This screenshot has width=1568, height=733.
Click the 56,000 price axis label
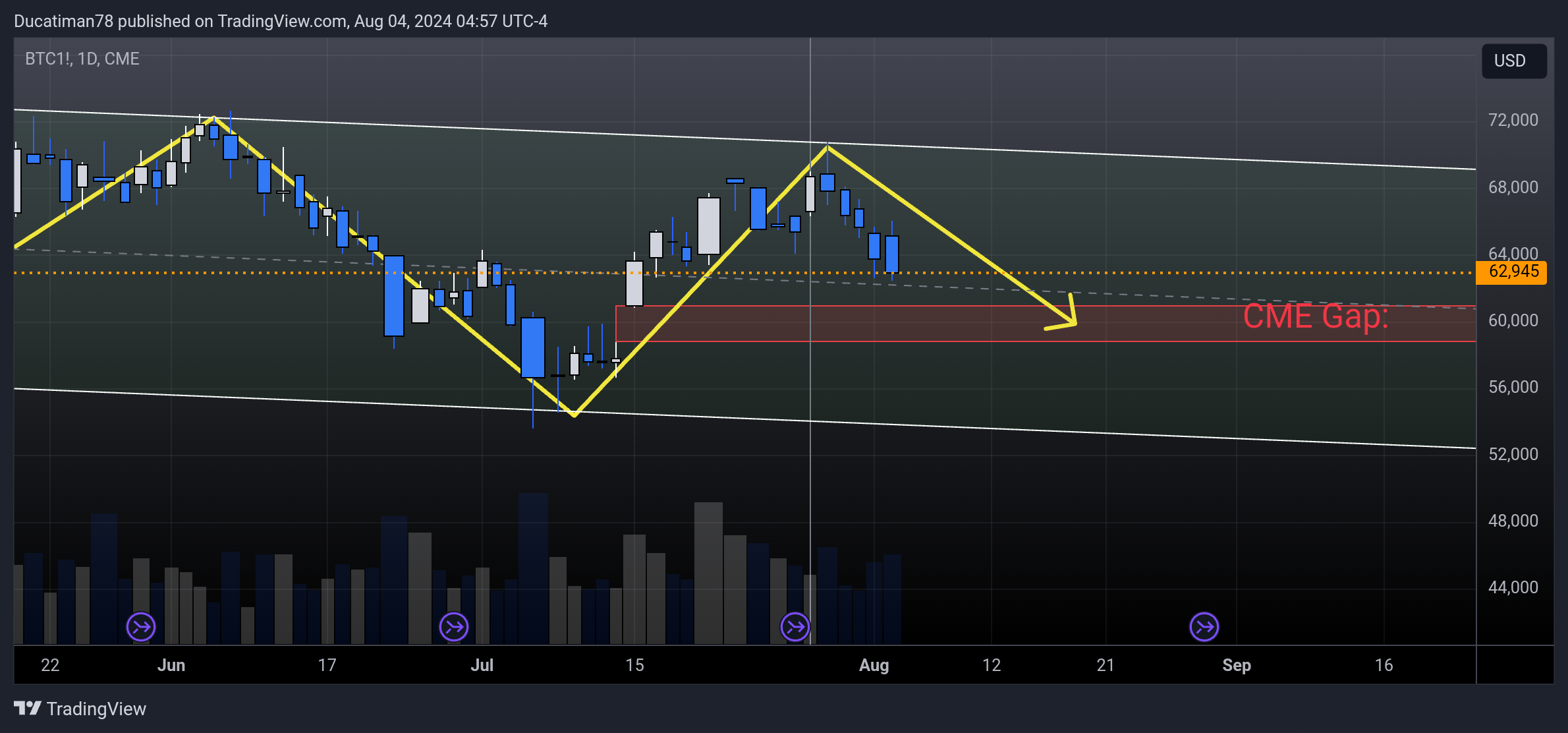point(1513,387)
